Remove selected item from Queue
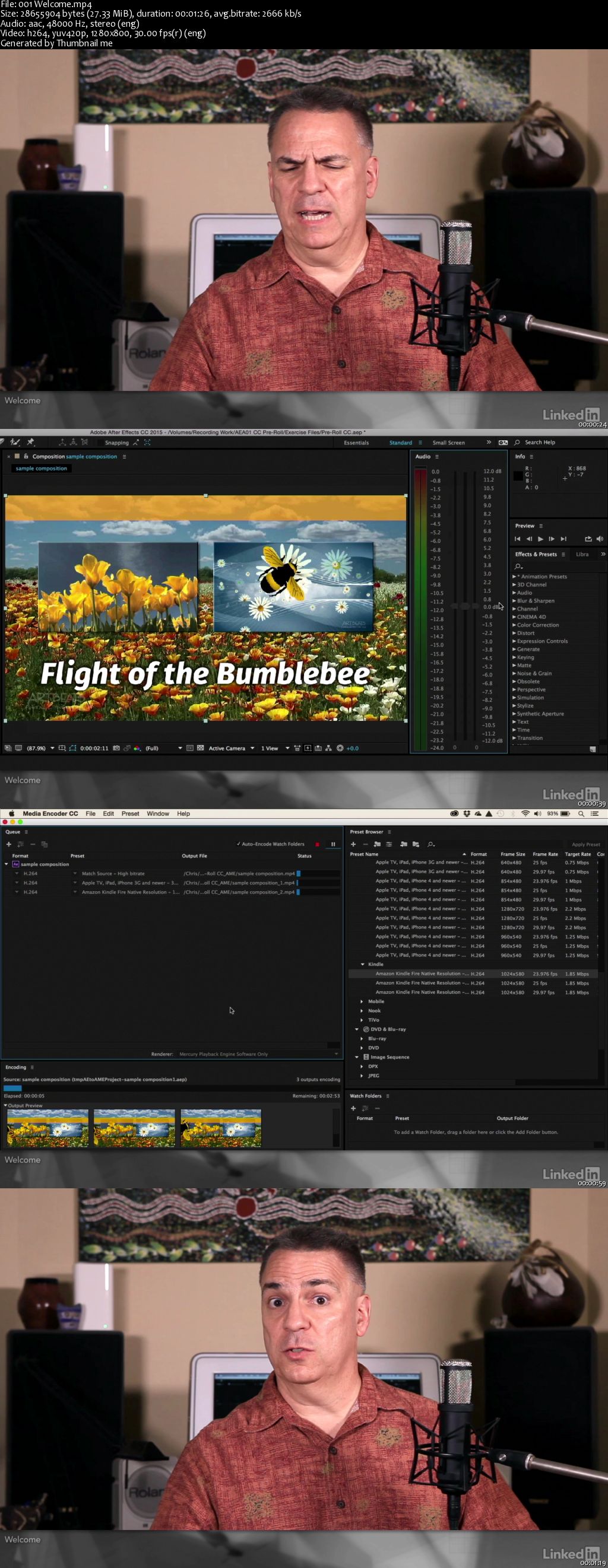 [x=33, y=844]
